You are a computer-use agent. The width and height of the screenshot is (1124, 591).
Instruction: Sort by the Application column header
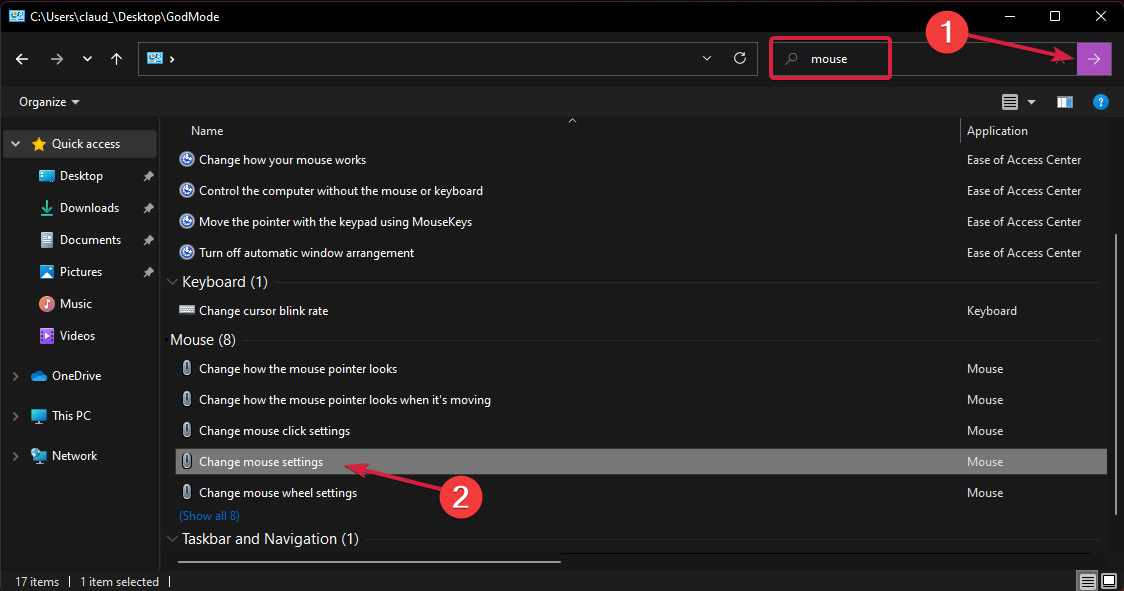coord(997,131)
